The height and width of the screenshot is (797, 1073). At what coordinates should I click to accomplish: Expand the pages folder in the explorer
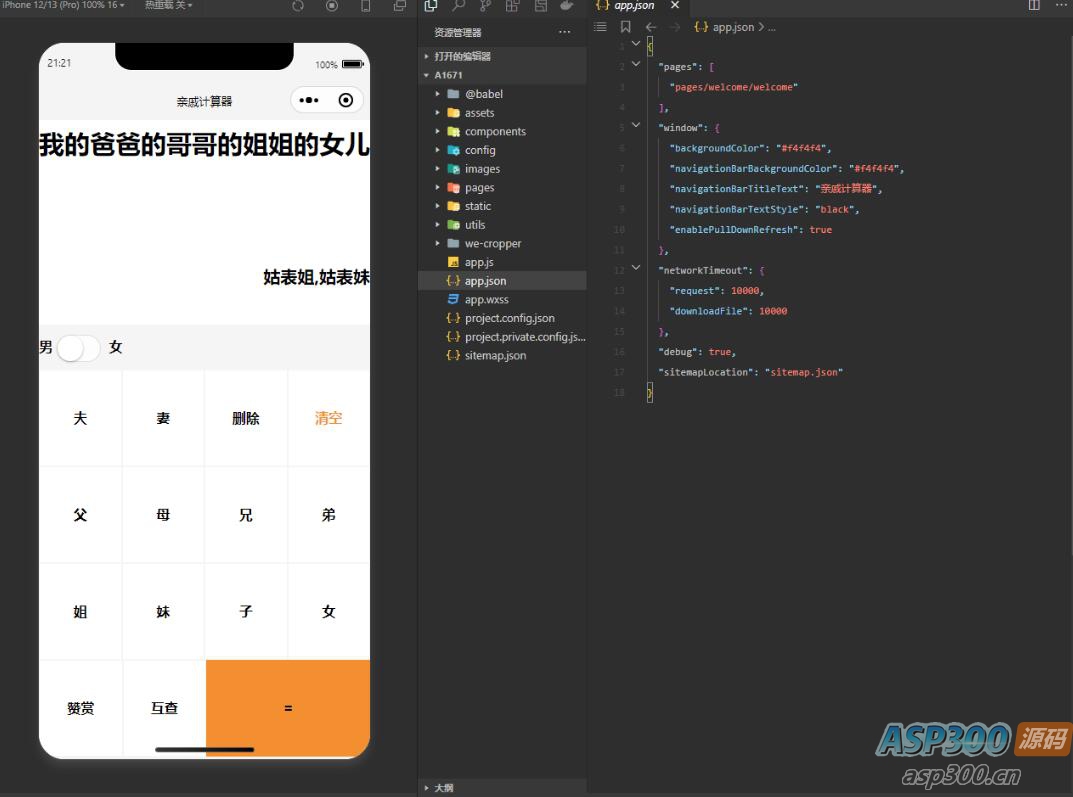point(437,187)
